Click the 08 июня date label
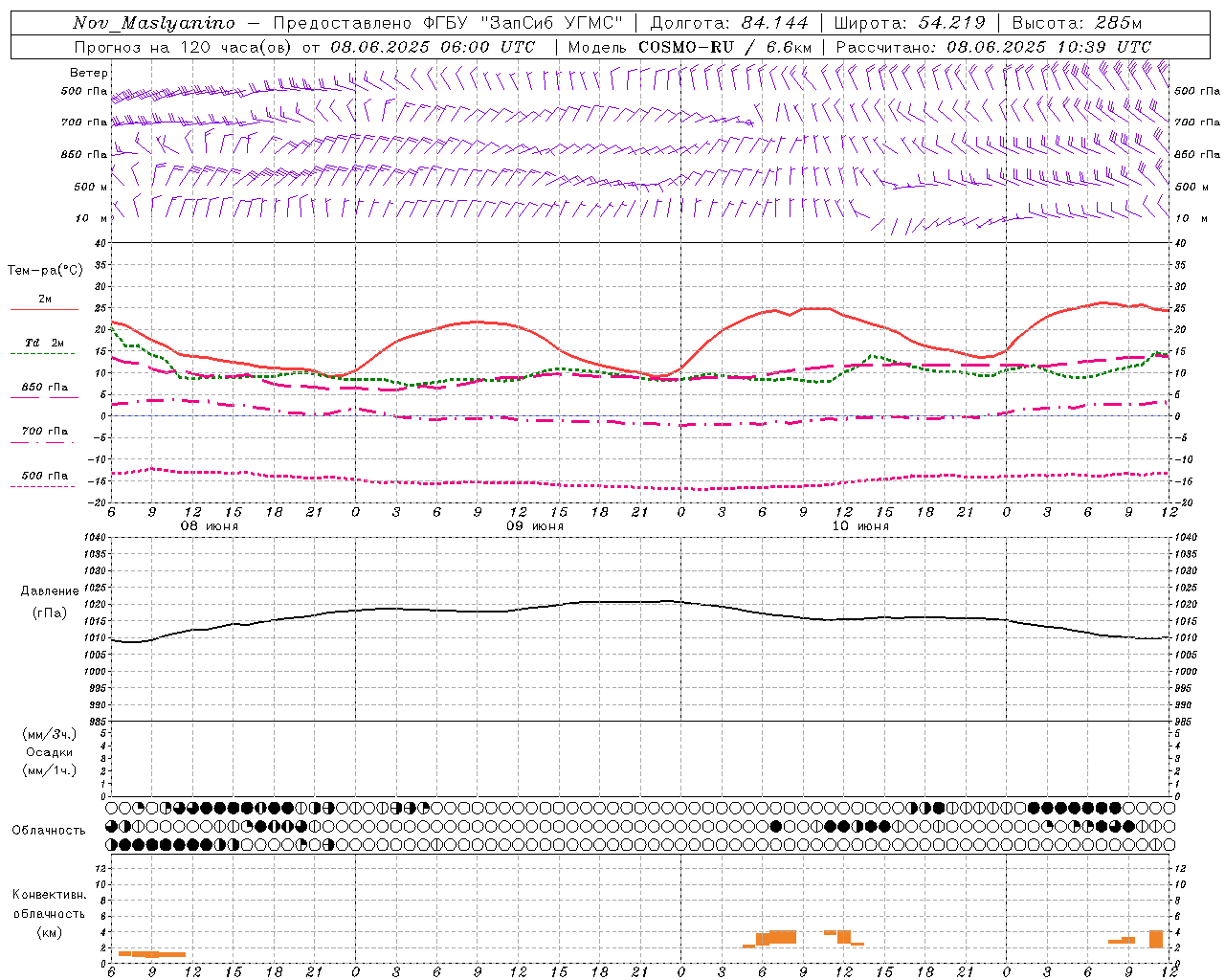This screenshot has width=1225, height=980. pyautogui.click(x=210, y=526)
